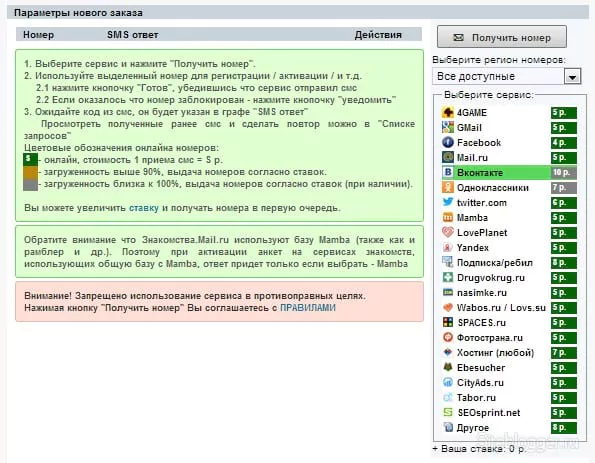This screenshot has width=595, height=463.
Task: Click the Хостинг (любой) icon
Action: click(448, 352)
